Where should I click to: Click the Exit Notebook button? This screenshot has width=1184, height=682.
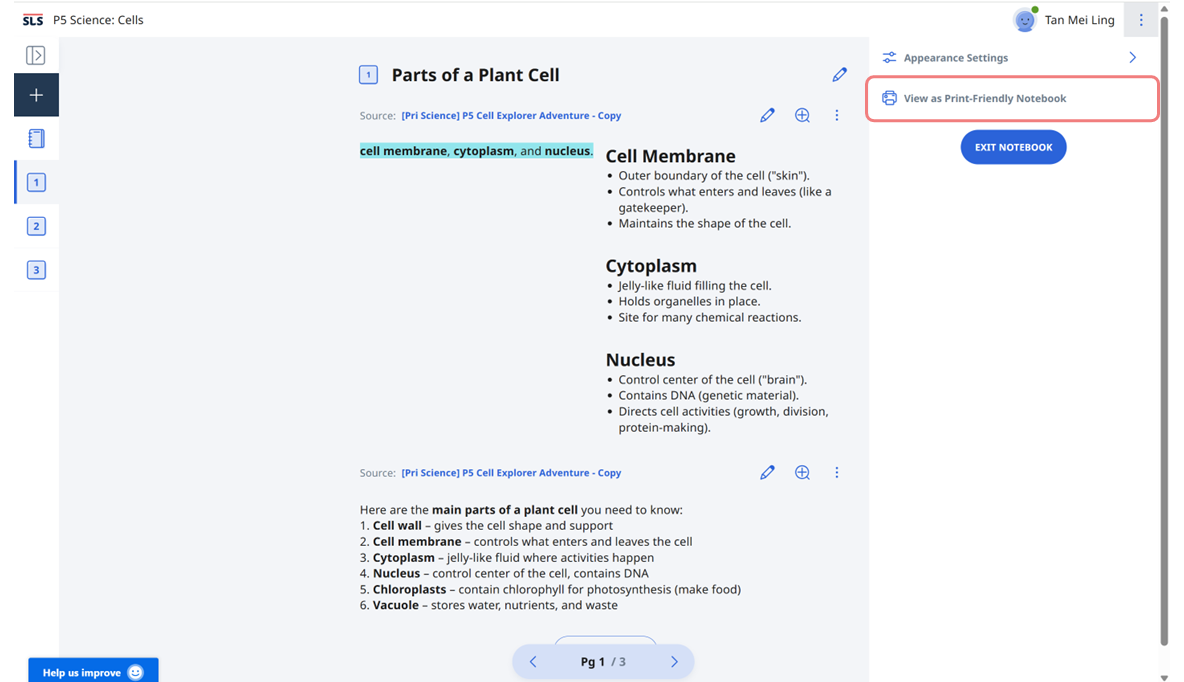click(1013, 147)
